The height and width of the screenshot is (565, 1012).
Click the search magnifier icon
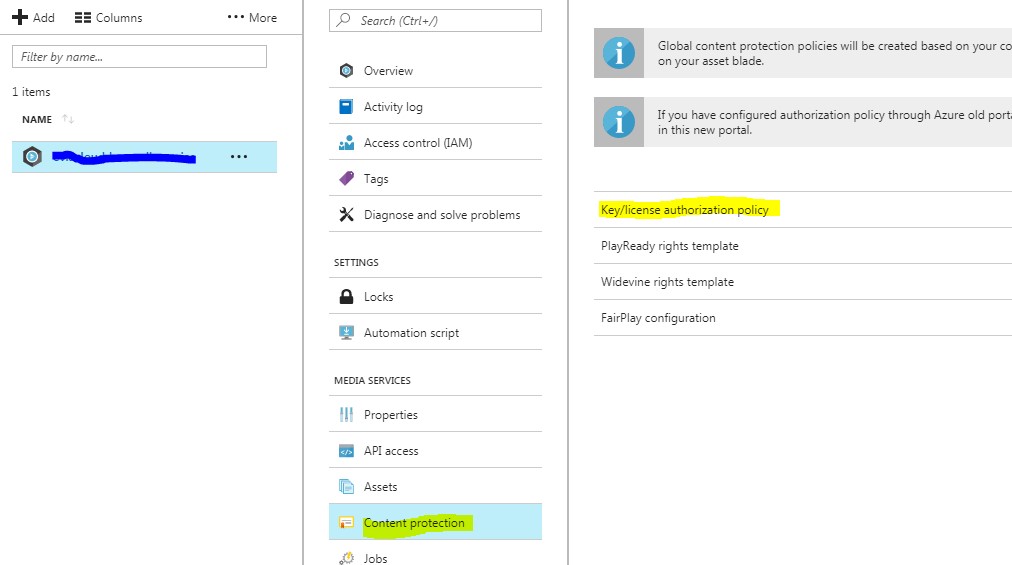[x=344, y=20]
